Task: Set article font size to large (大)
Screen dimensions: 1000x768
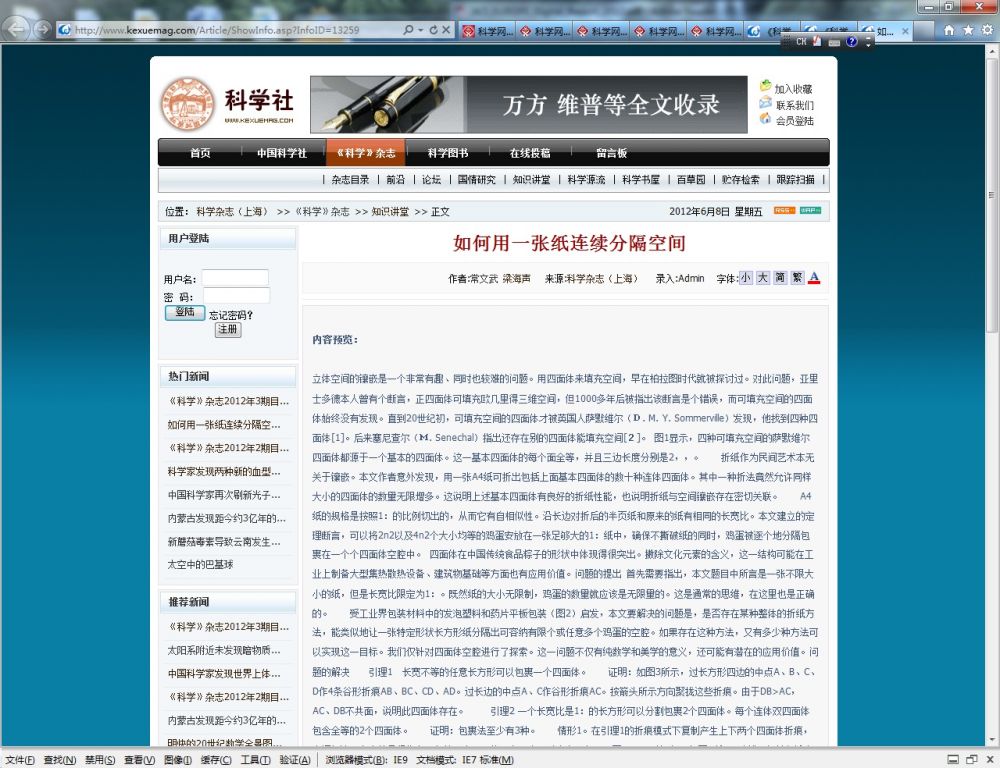Action: coord(762,278)
